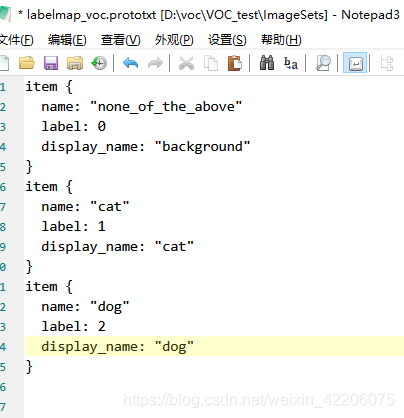The width and height of the screenshot is (404, 418).
Task: Open the 外观(P) menu
Action: [x=174, y=40]
